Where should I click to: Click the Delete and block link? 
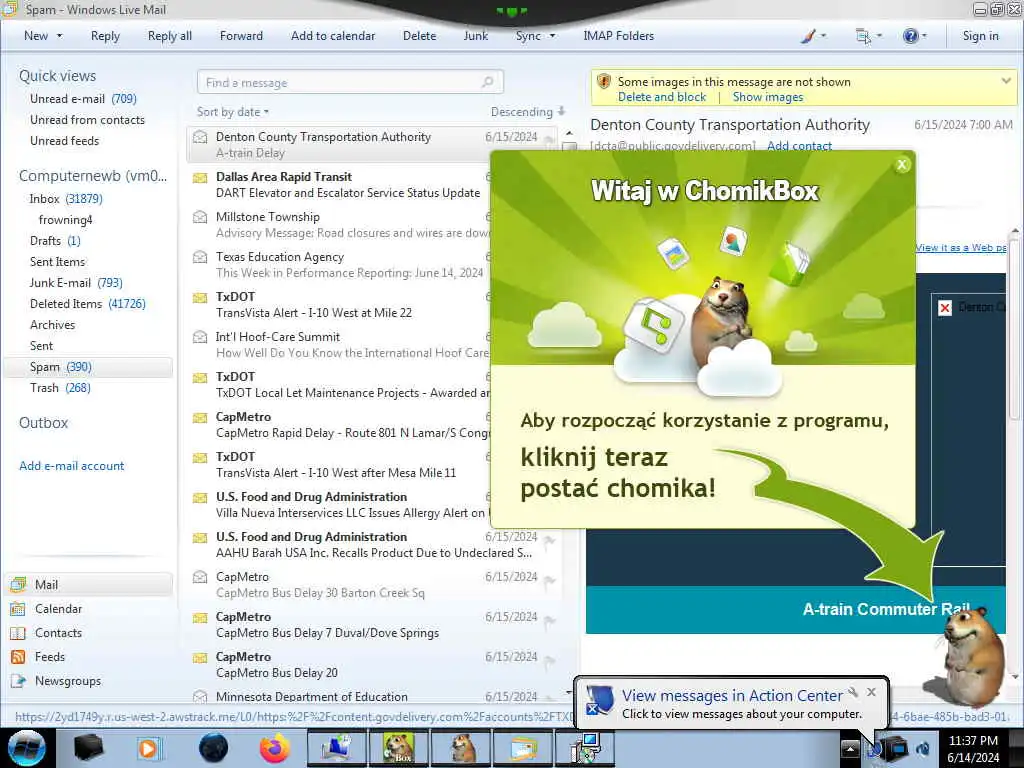[662, 97]
